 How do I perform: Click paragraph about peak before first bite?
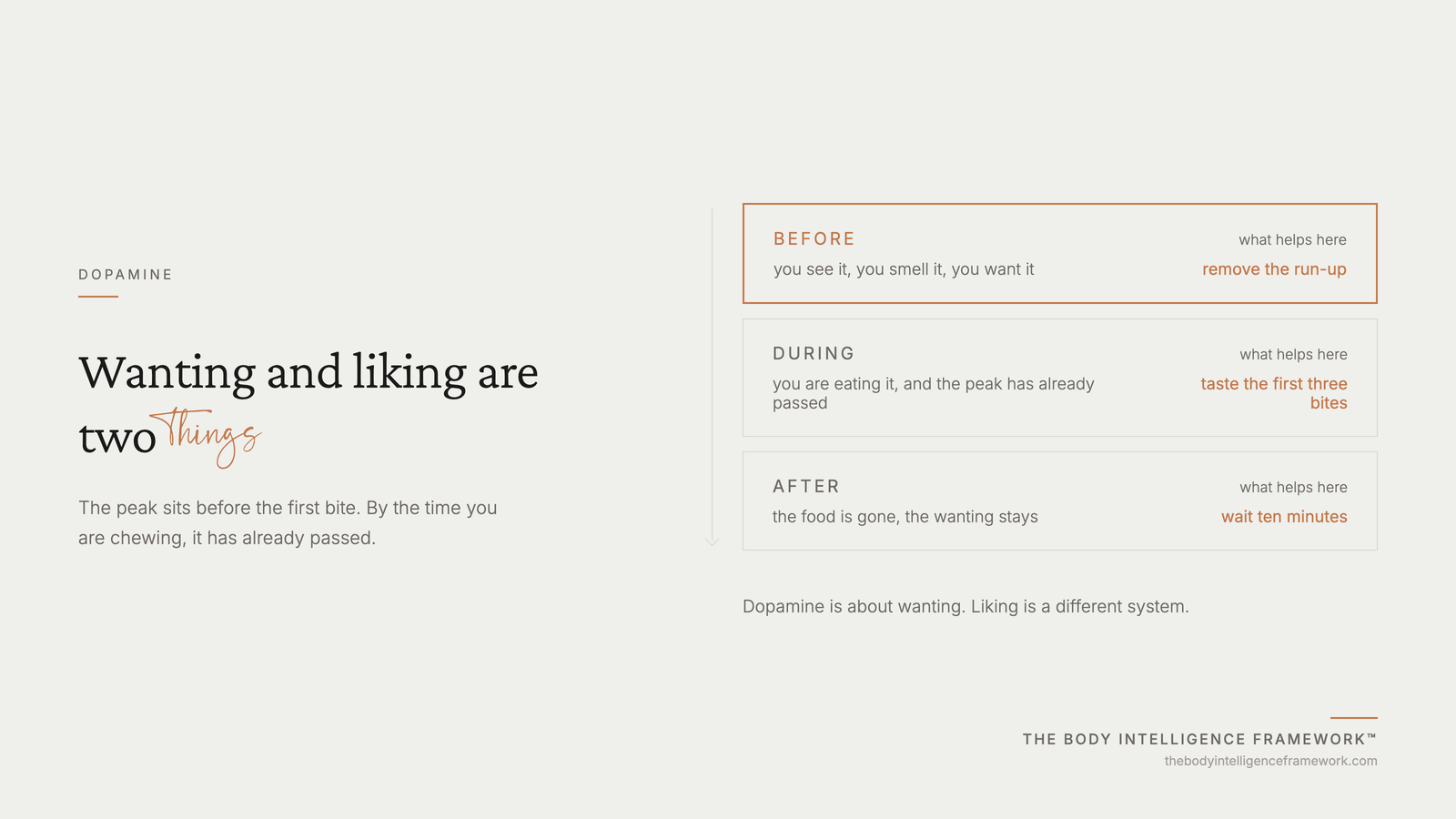point(288,523)
